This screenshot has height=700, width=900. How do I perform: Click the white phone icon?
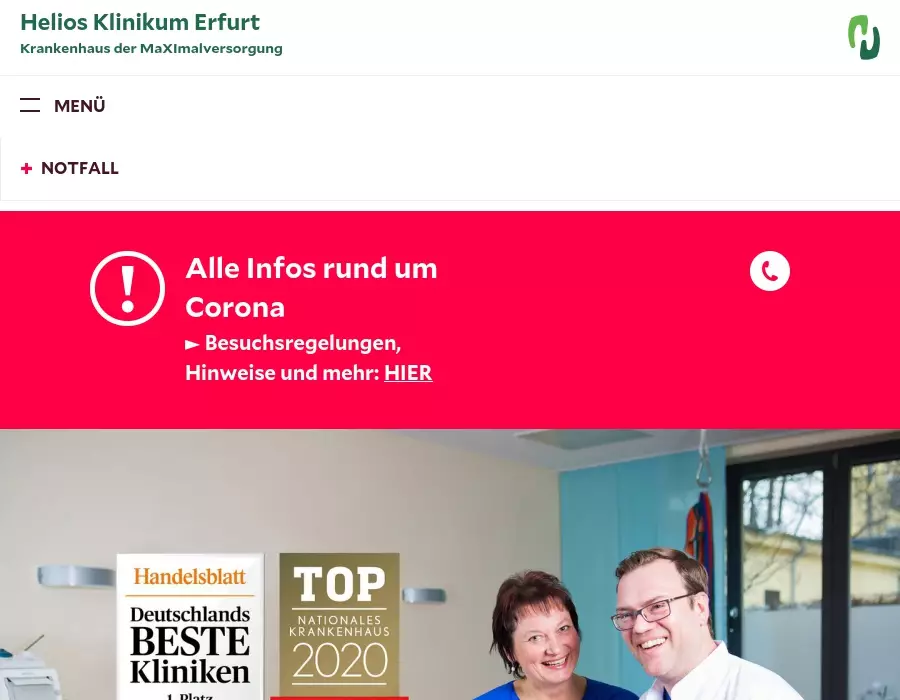click(x=770, y=271)
